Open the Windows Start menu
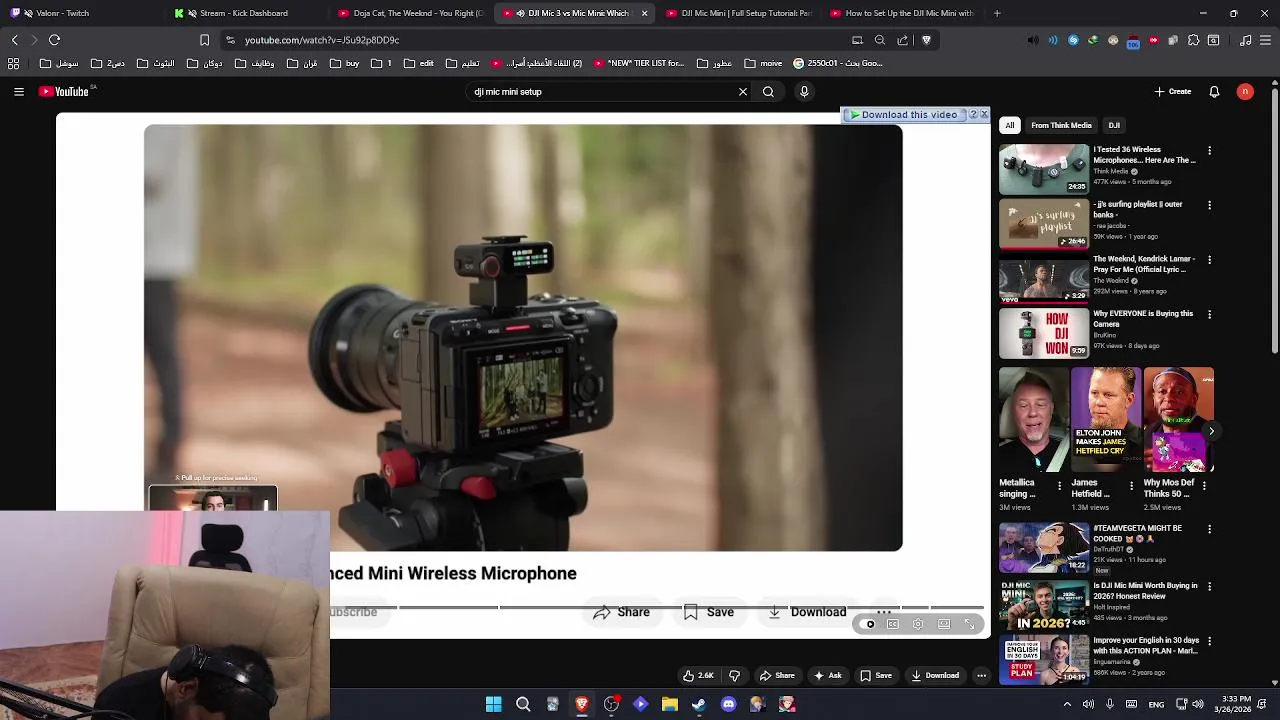 click(x=493, y=704)
